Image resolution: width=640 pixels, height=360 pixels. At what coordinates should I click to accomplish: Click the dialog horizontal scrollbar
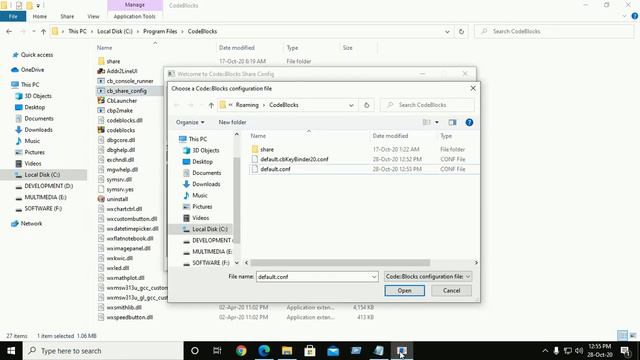(x=340, y=262)
